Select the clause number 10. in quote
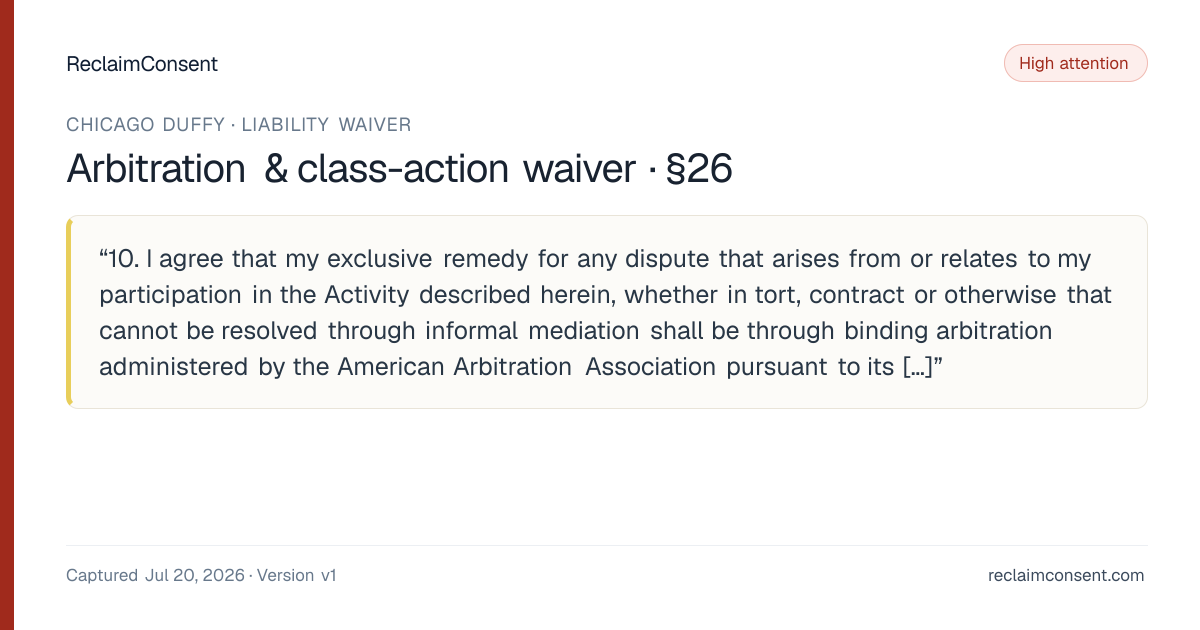This screenshot has height=630, width=1200. pyautogui.click(x=123, y=259)
